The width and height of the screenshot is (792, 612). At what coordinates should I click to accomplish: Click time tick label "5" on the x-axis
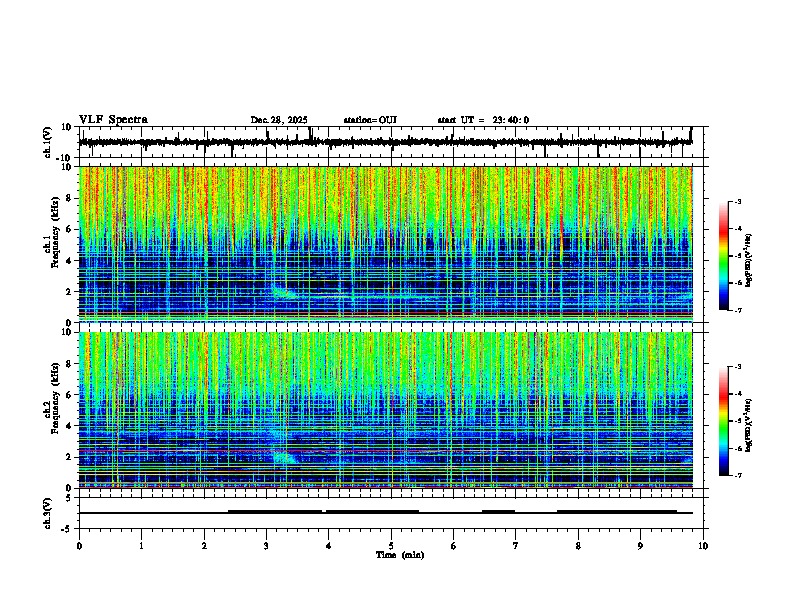click(x=391, y=546)
